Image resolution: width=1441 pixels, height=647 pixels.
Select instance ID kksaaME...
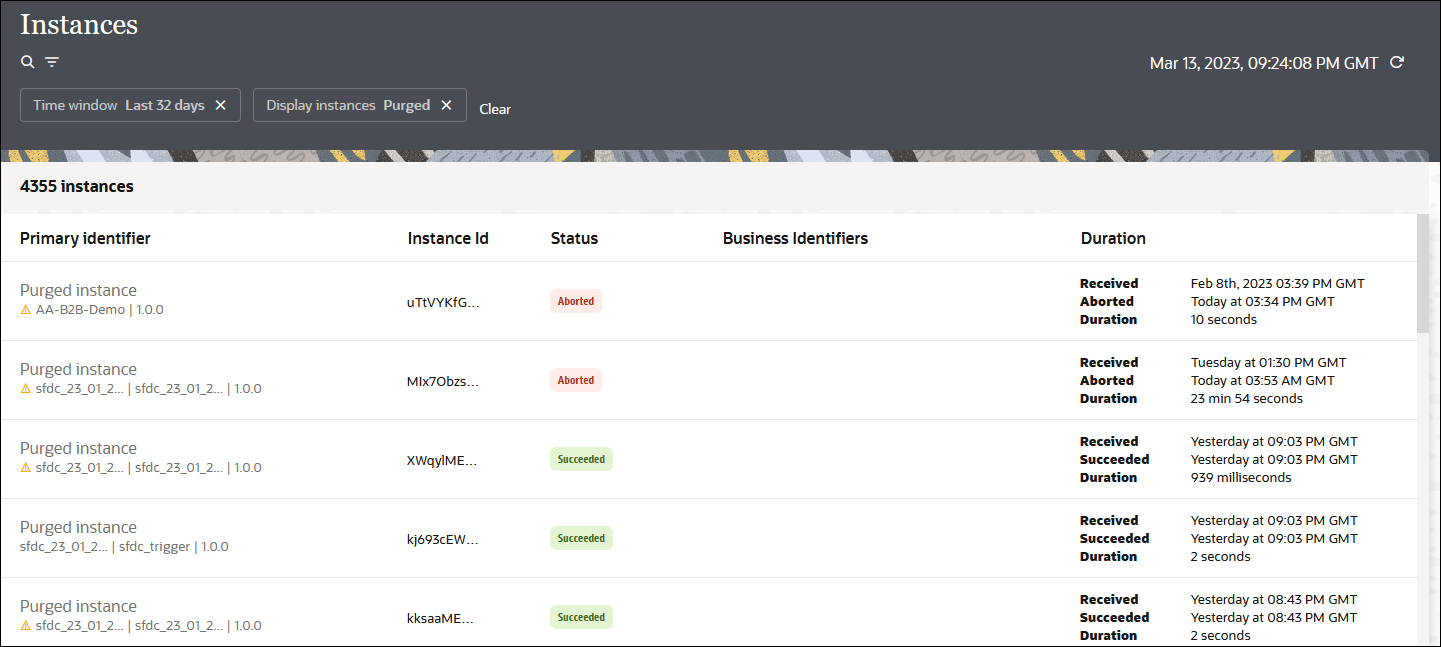(440, 618)
